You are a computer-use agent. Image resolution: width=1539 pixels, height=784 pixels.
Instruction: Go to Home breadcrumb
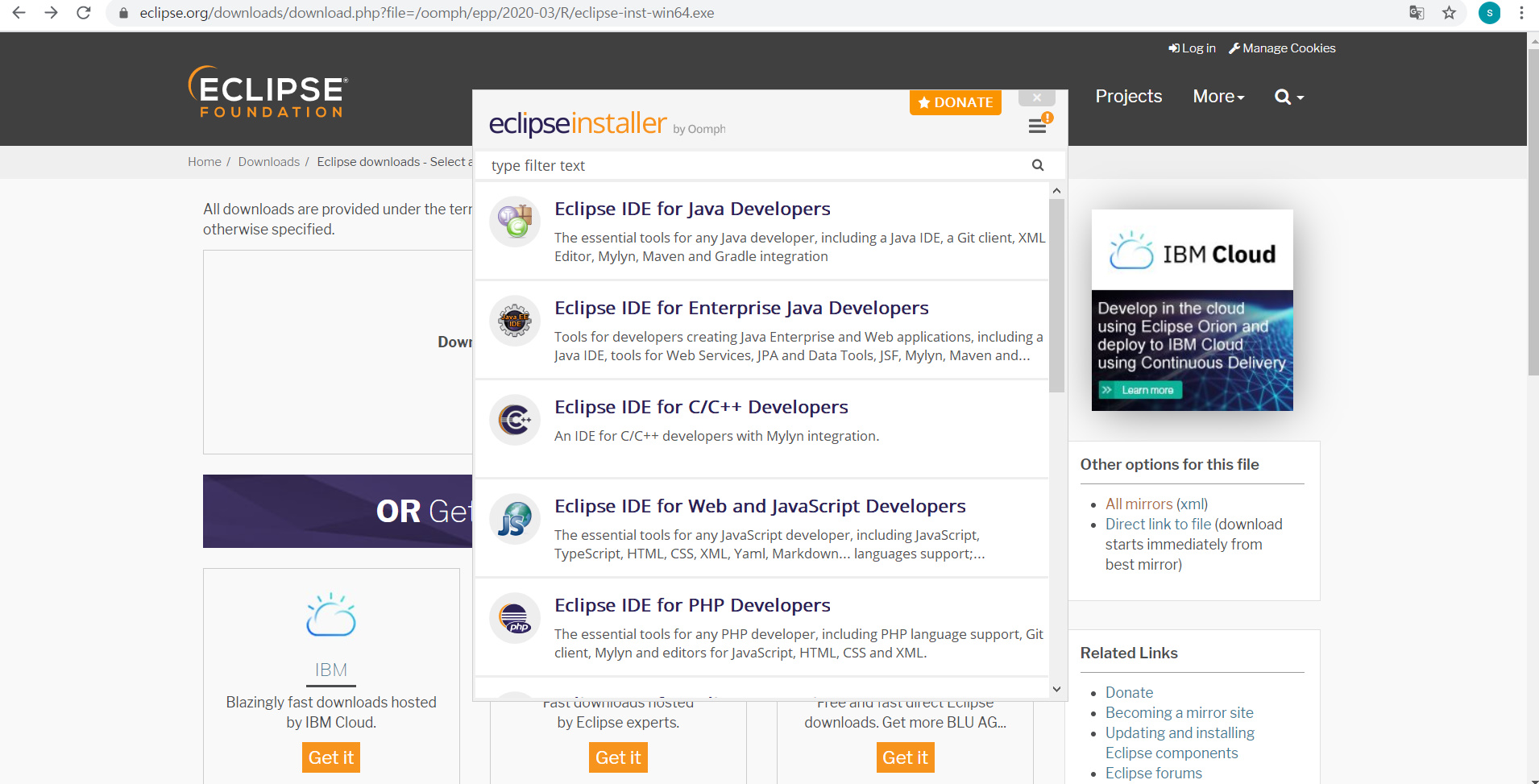click(205, 162)
